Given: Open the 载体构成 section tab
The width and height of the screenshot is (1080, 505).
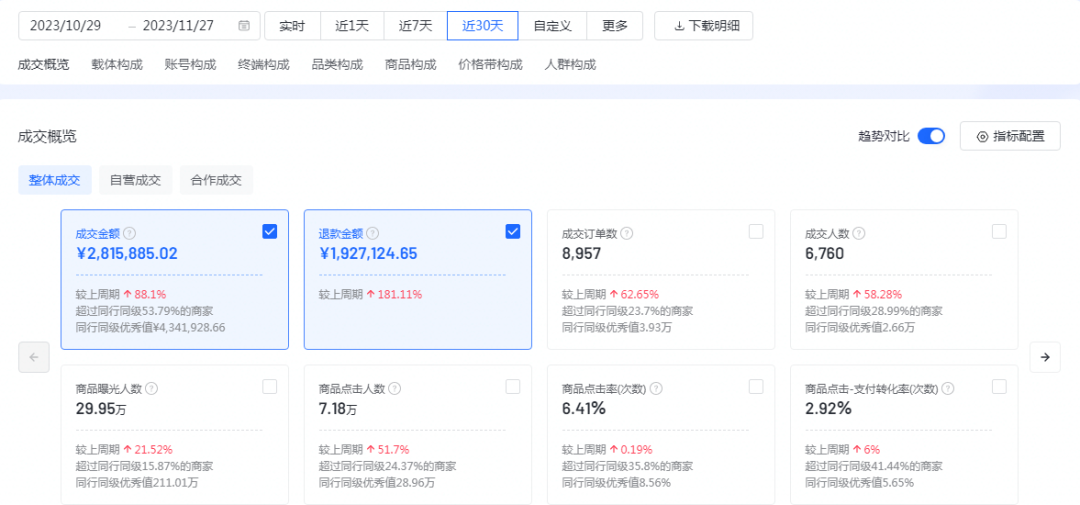Looking at the screenshot, I should click(117, 65).
